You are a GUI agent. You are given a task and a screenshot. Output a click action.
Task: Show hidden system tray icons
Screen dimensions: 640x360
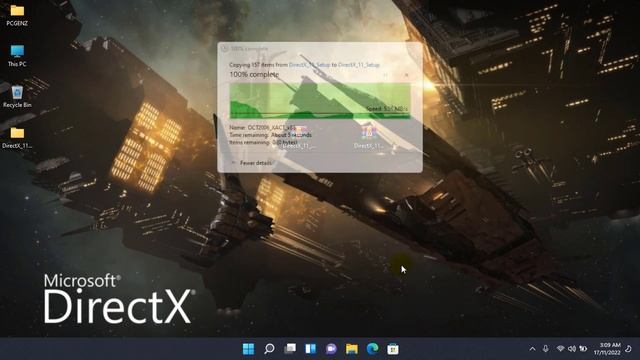532,349
